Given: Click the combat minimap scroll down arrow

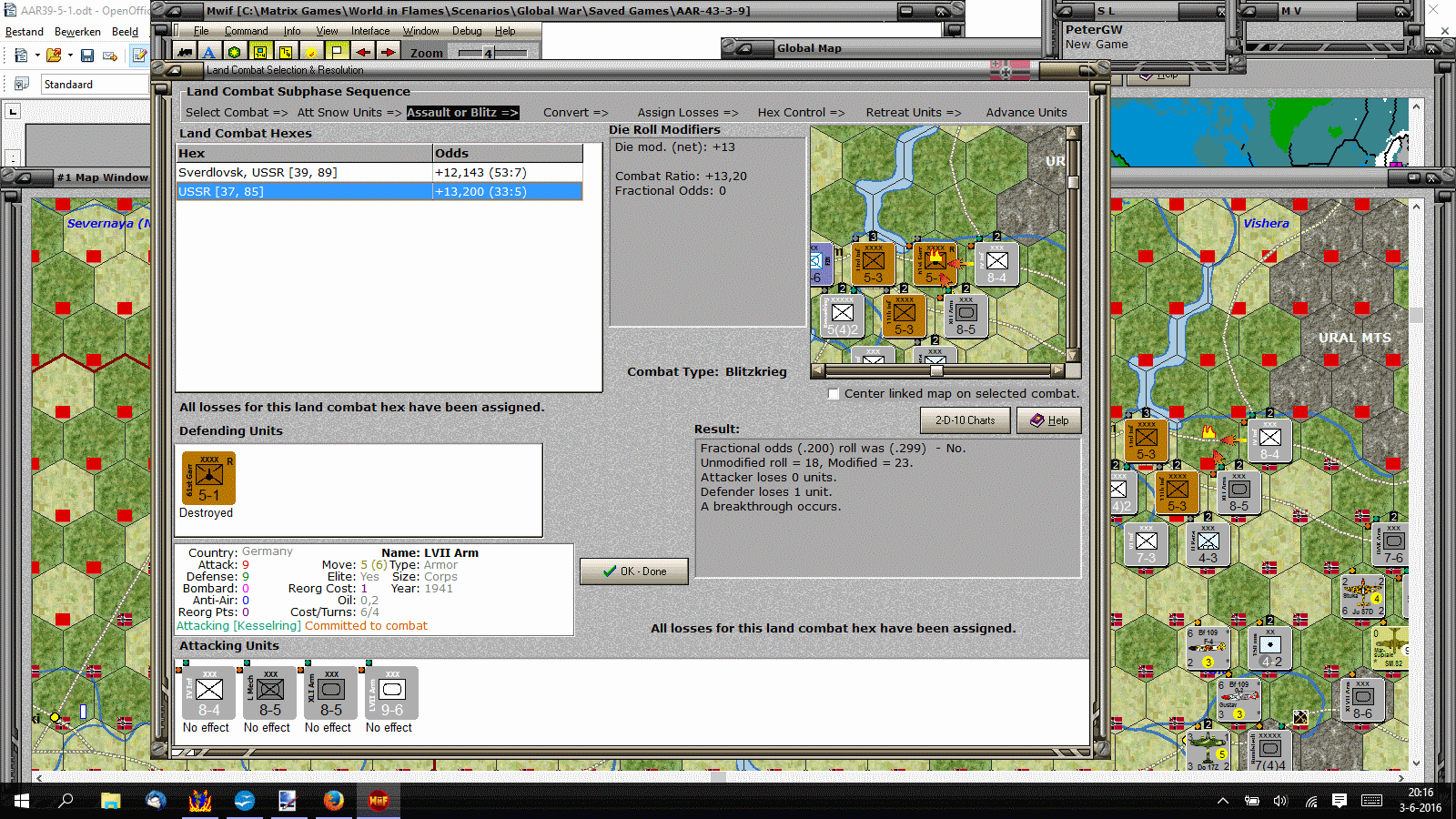Looking at the screenshot, I should coord(1073,356).
